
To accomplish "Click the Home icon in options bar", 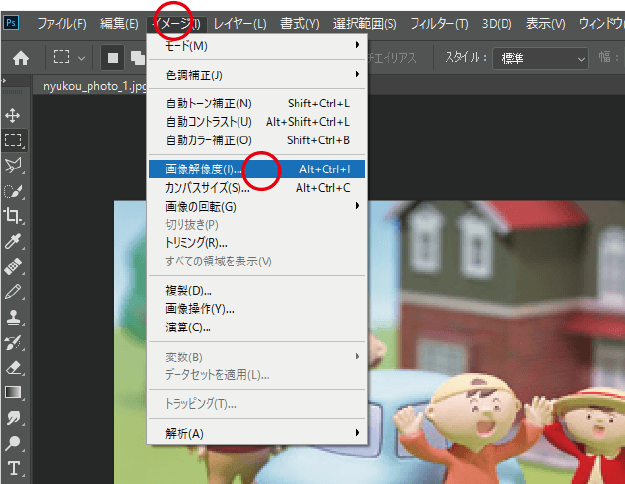I will click(21, 58).
